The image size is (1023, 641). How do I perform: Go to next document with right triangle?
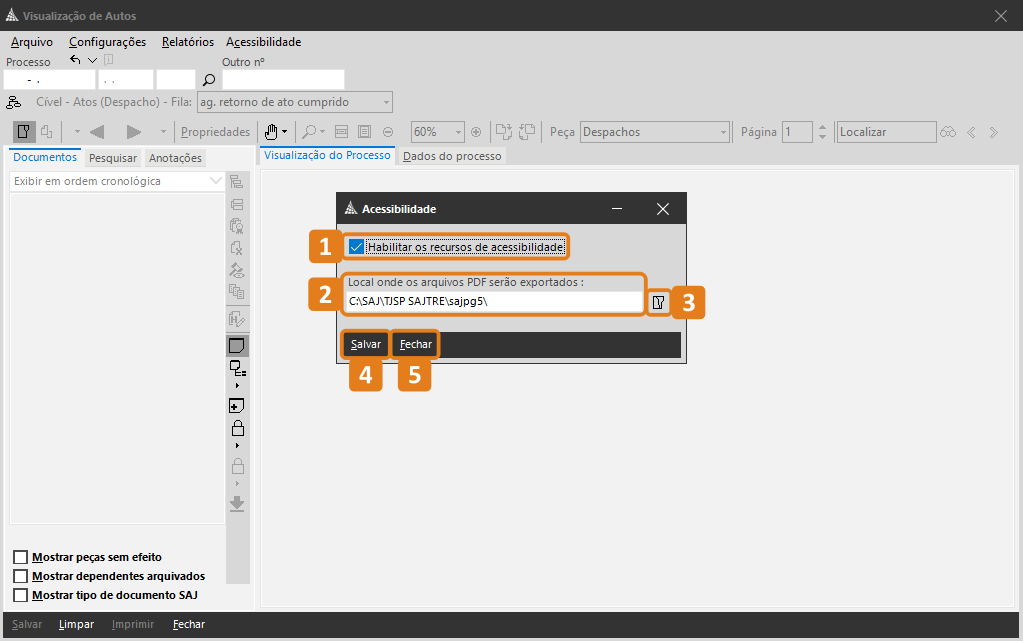pyautogui.click(x=134, y=132)
